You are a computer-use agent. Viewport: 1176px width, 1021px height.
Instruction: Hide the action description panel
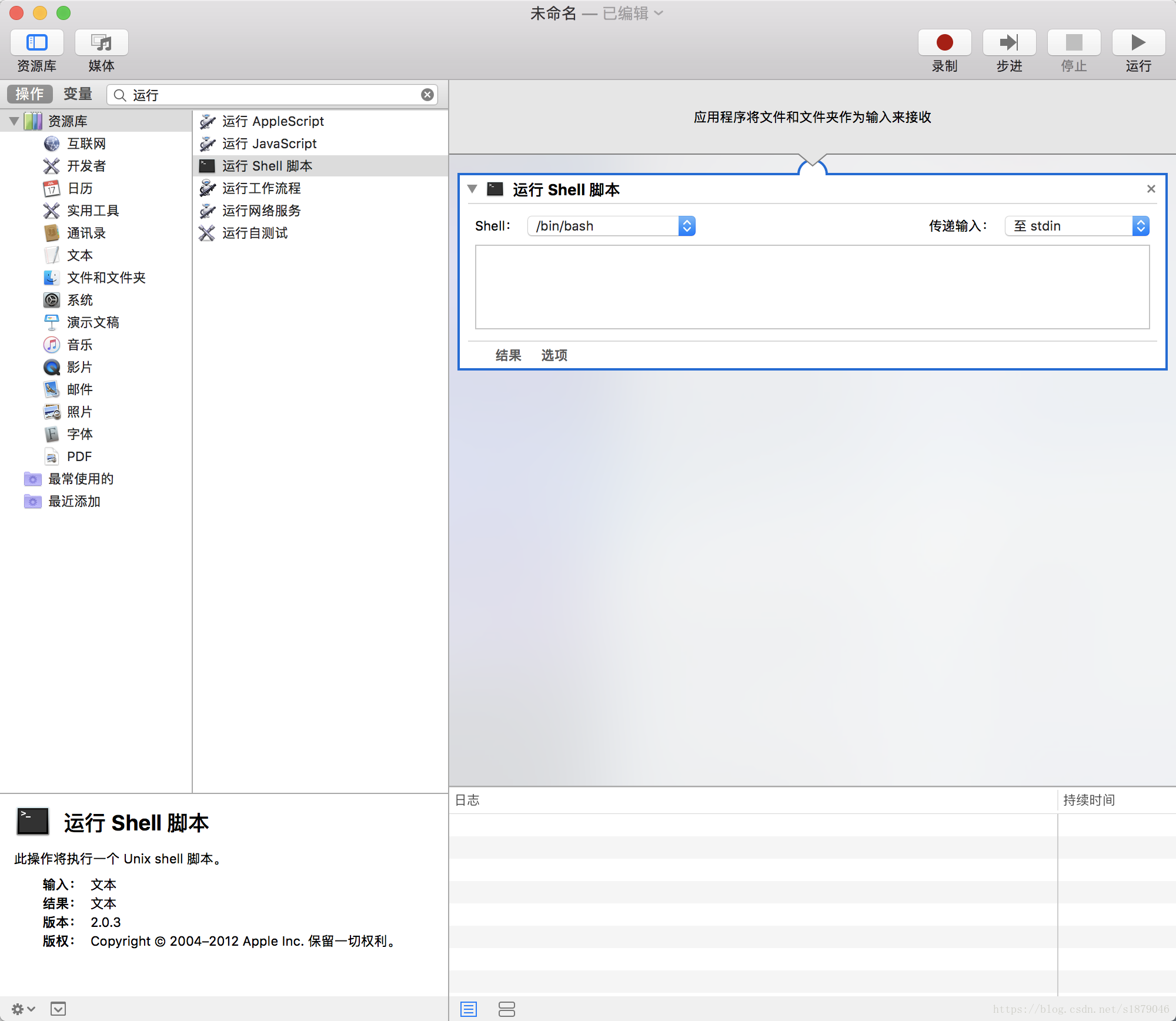[x=58, y=1009]
